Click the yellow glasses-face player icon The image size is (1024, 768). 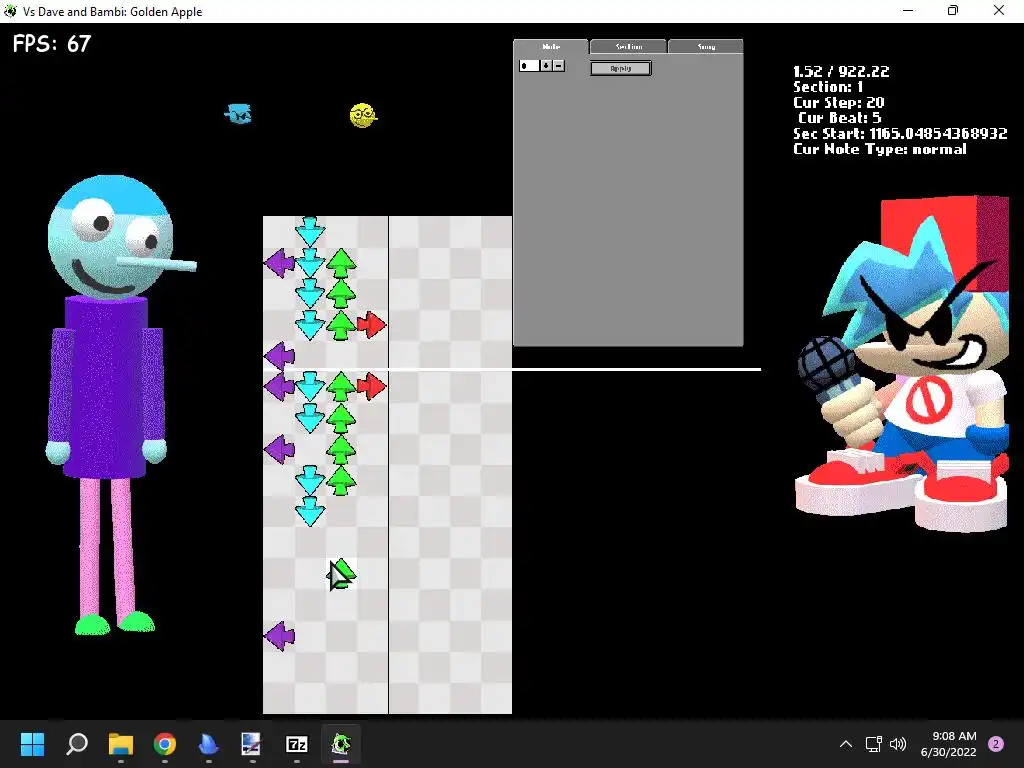click(363, 115)
